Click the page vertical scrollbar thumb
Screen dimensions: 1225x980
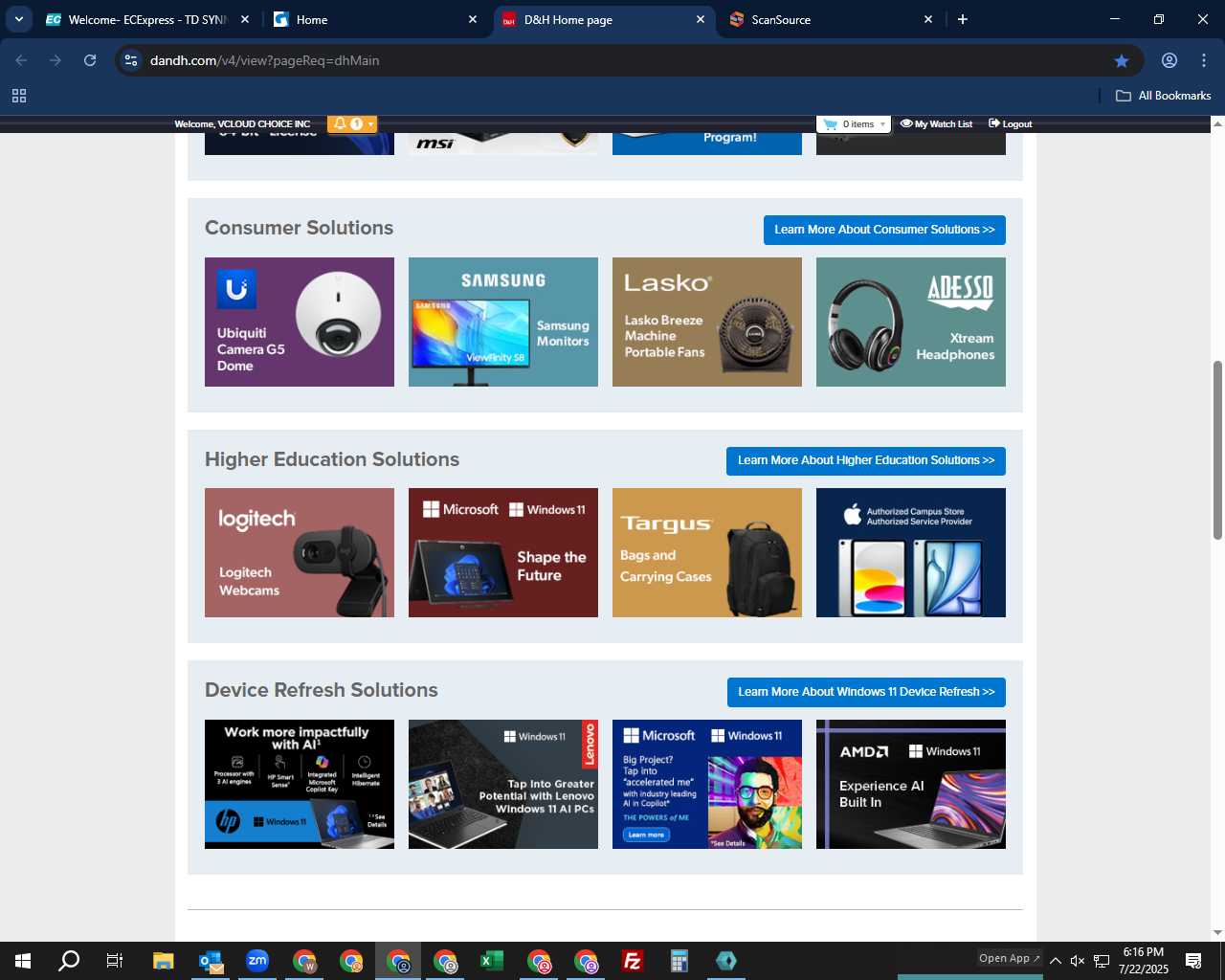[1217, 450]
